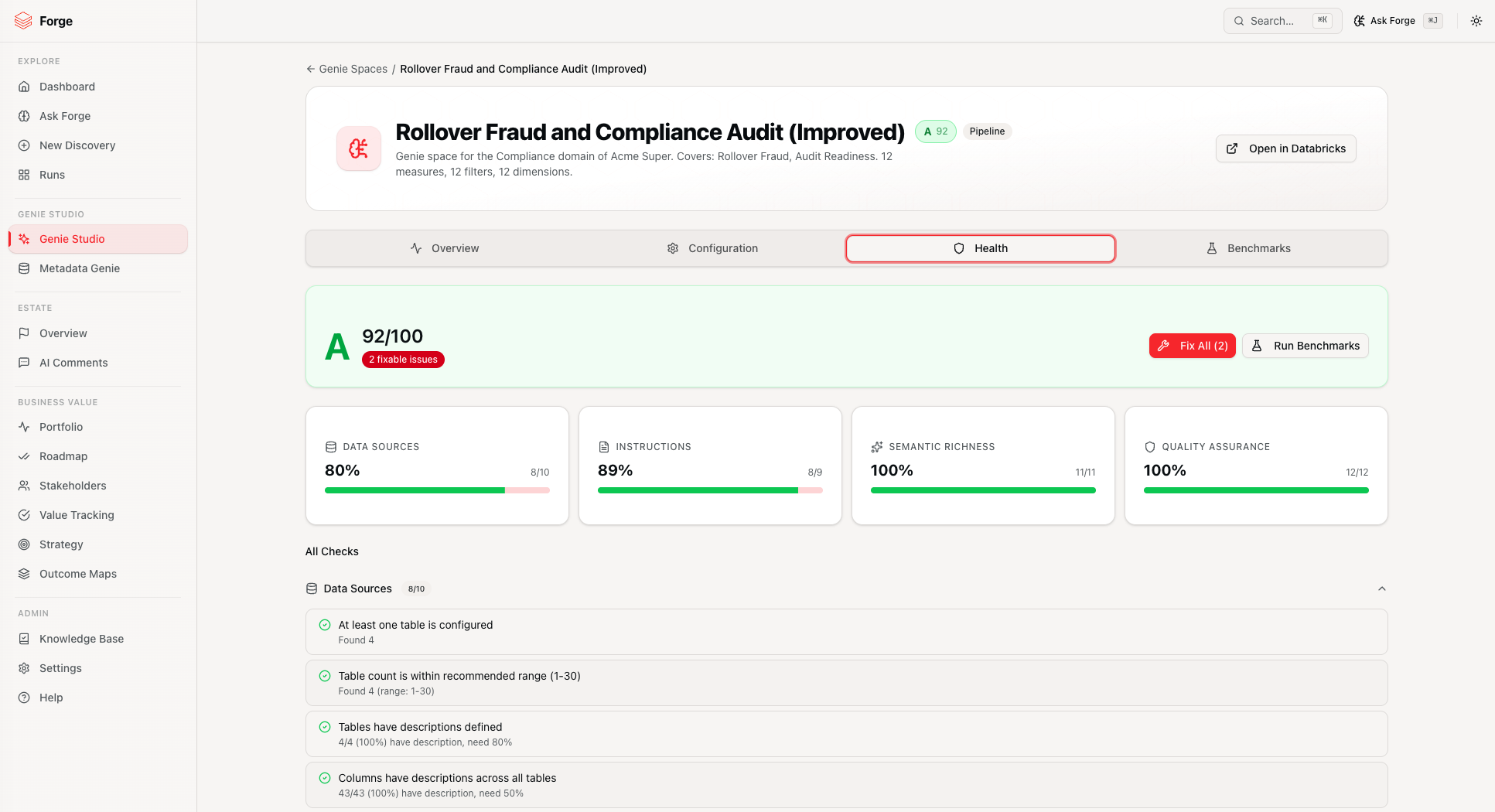This screenshot has width=1495, height=812.
Task: Click the 2 fixable issues badge
Action: [x=403, y=360]
